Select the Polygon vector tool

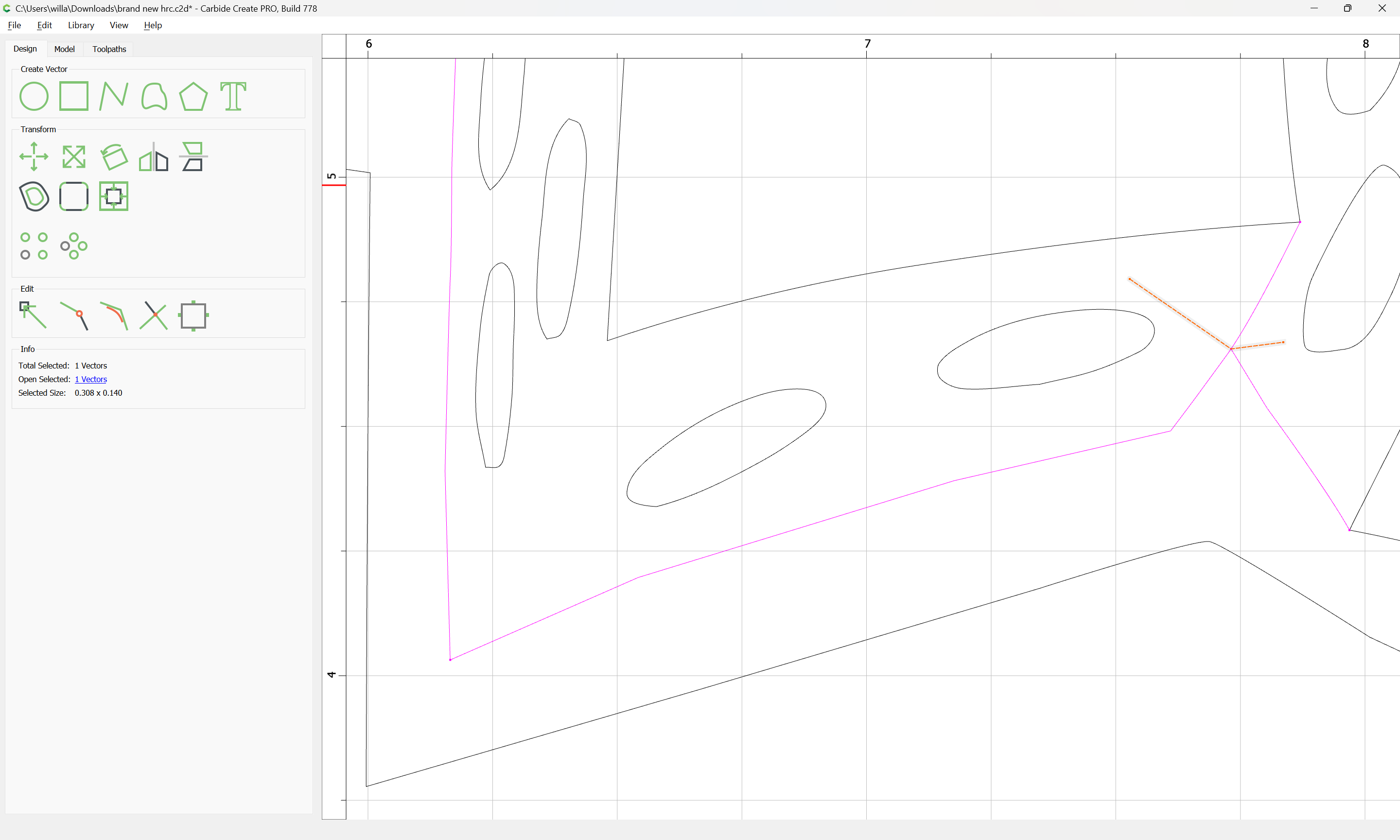pos(193,96)
